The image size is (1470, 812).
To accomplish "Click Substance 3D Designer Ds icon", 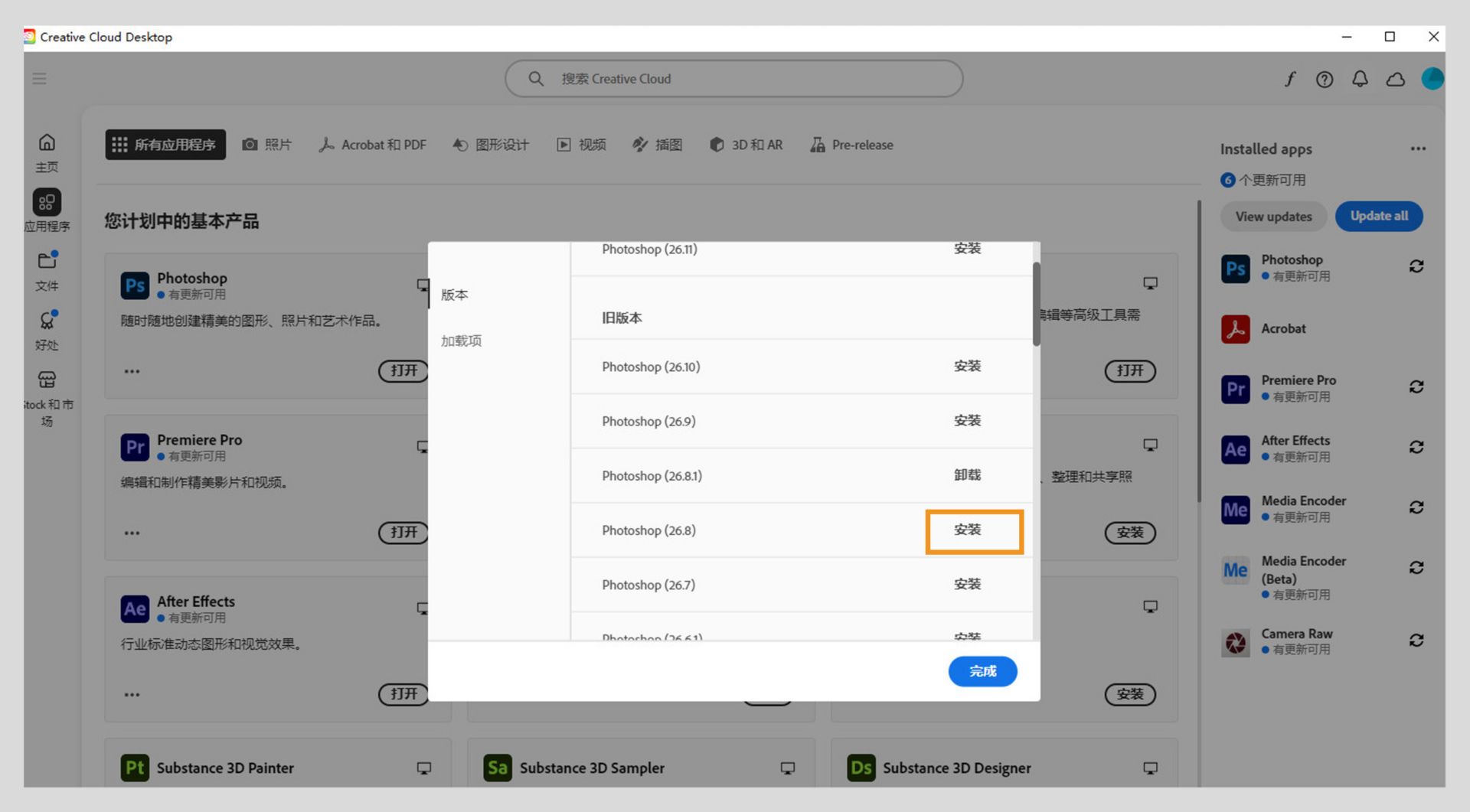I will pos(861,768).
